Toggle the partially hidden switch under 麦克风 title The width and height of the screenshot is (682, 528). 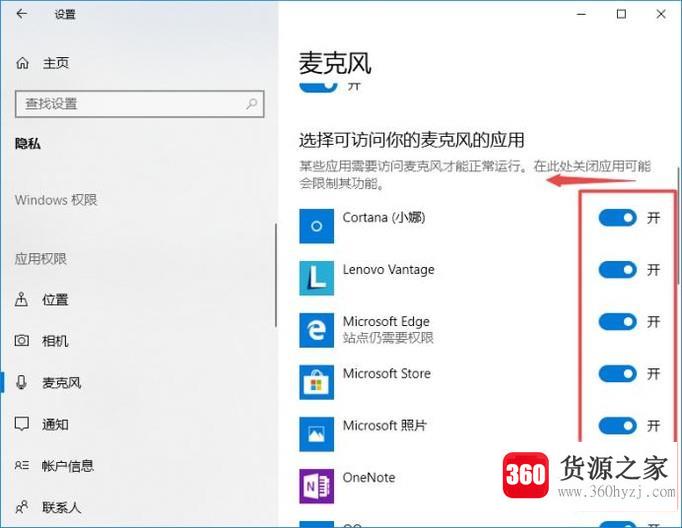[318, 87]
